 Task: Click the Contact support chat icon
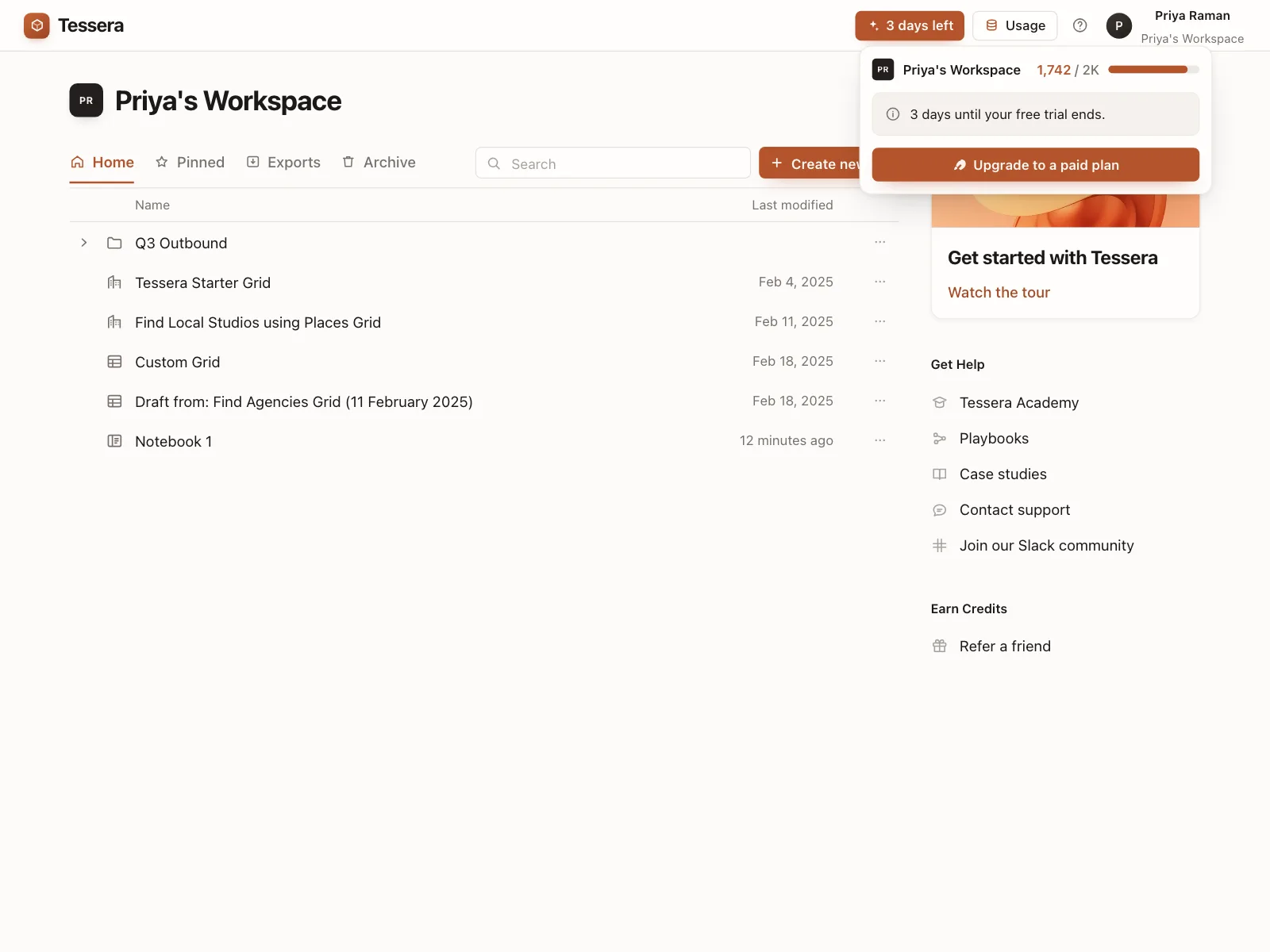(940, 510)
